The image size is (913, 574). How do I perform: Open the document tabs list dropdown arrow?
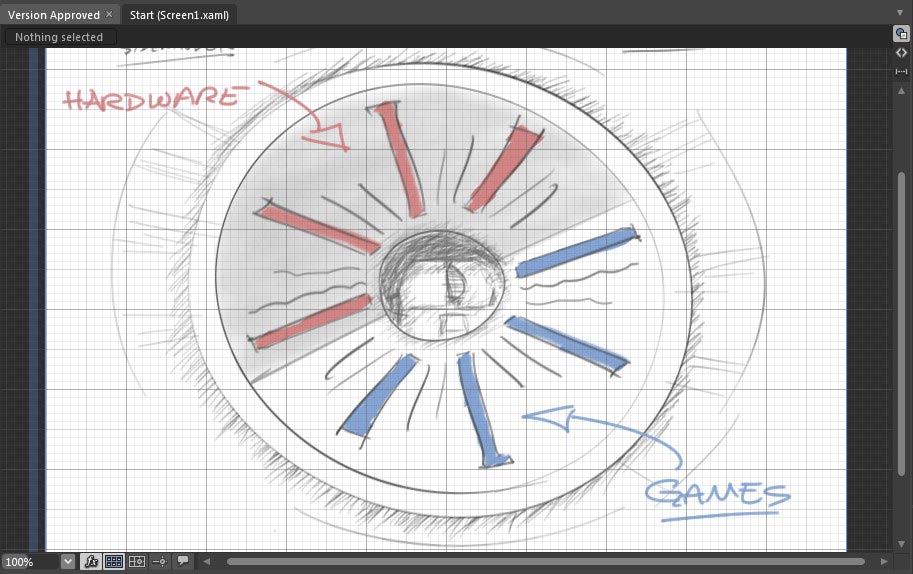901,13
